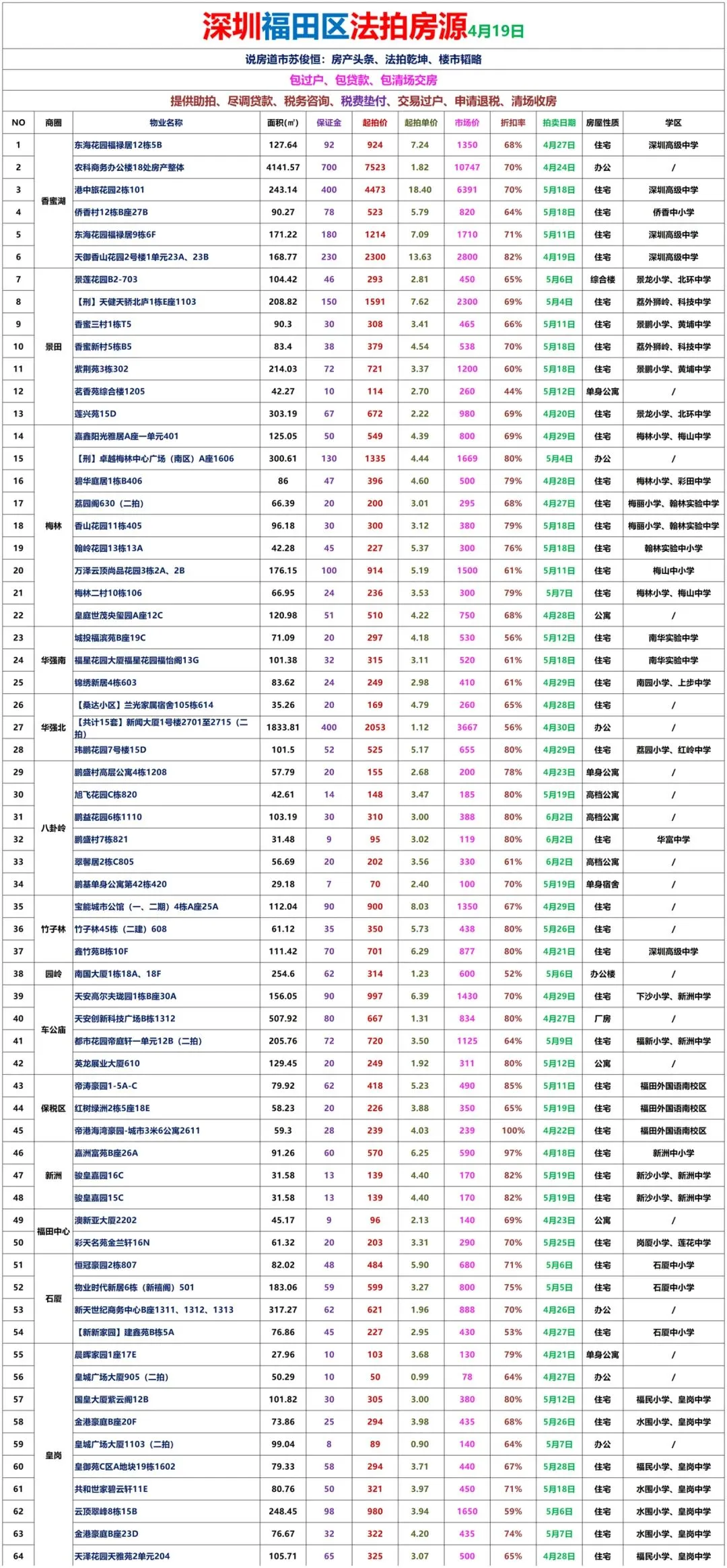This screenshot has width=727, height=1568.
Task: Click the title 深圳福田区法拍房源
Action: [x=335, y=26]
